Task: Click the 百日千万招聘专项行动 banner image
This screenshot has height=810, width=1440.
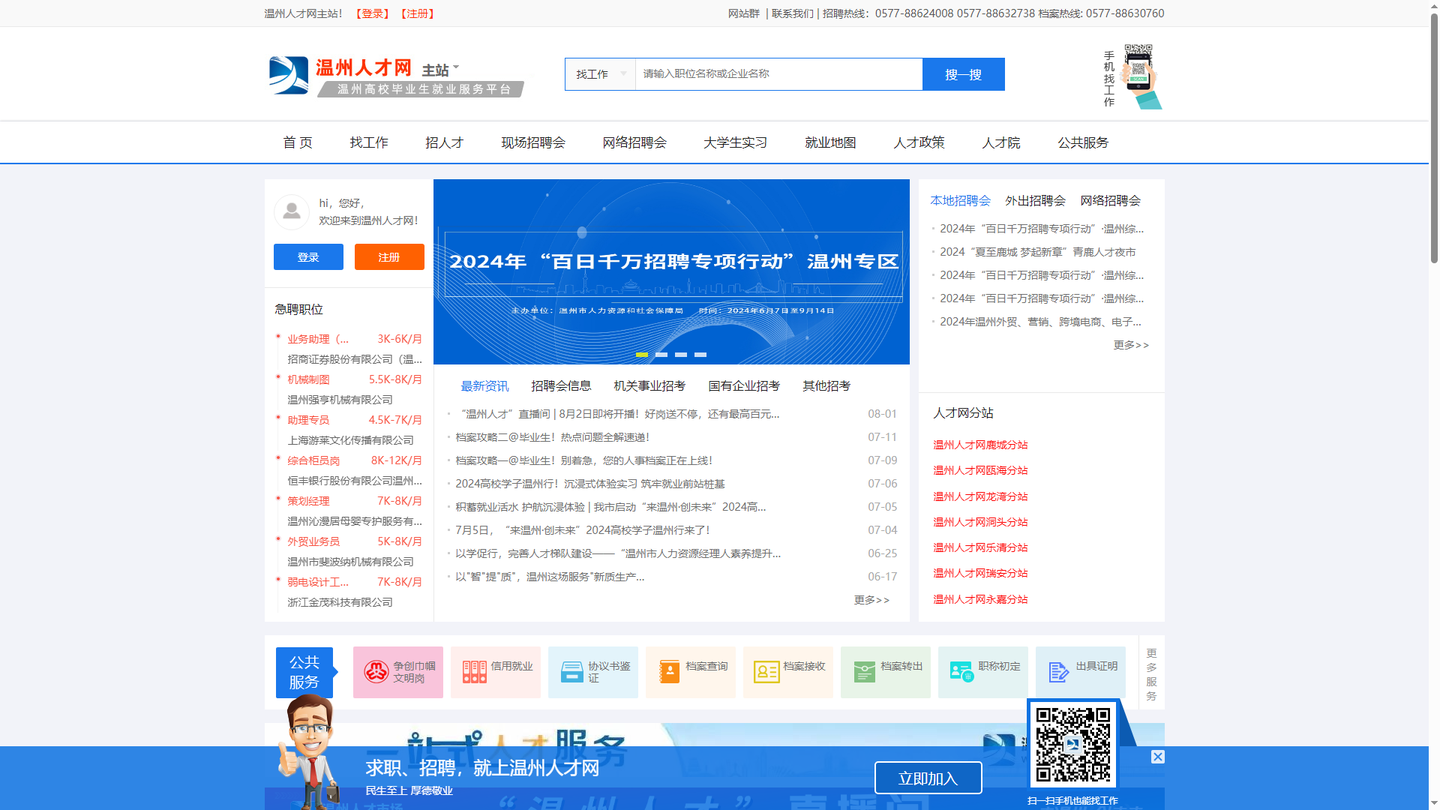Action: tap(671, 272)
